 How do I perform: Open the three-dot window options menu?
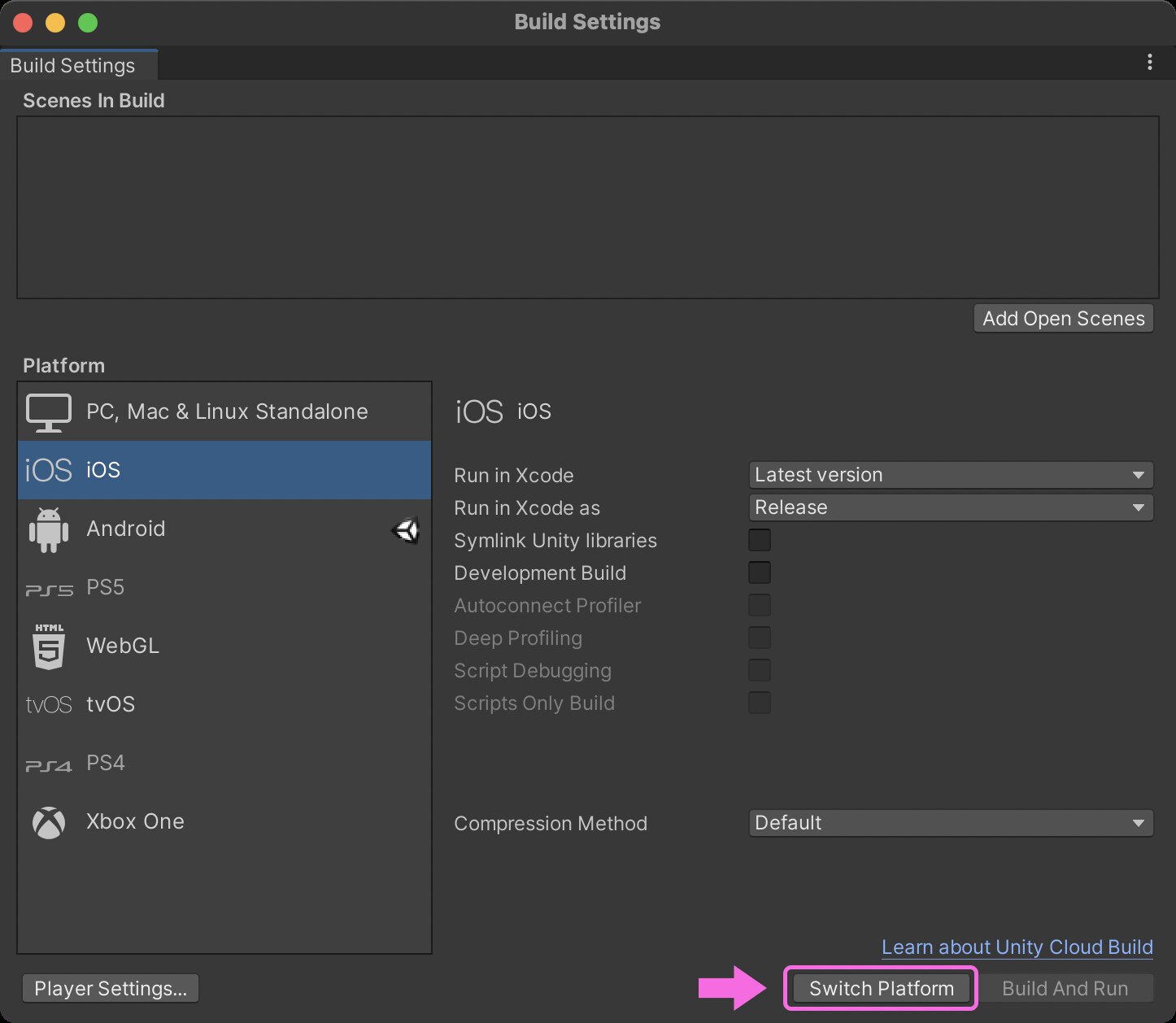pos(1149,62)
